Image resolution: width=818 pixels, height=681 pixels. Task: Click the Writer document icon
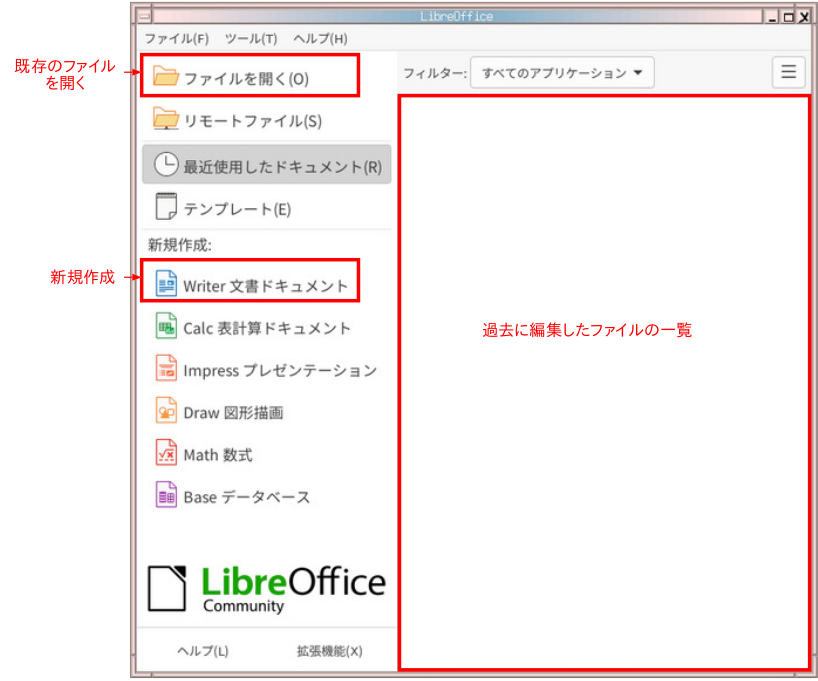click(166, 284)
